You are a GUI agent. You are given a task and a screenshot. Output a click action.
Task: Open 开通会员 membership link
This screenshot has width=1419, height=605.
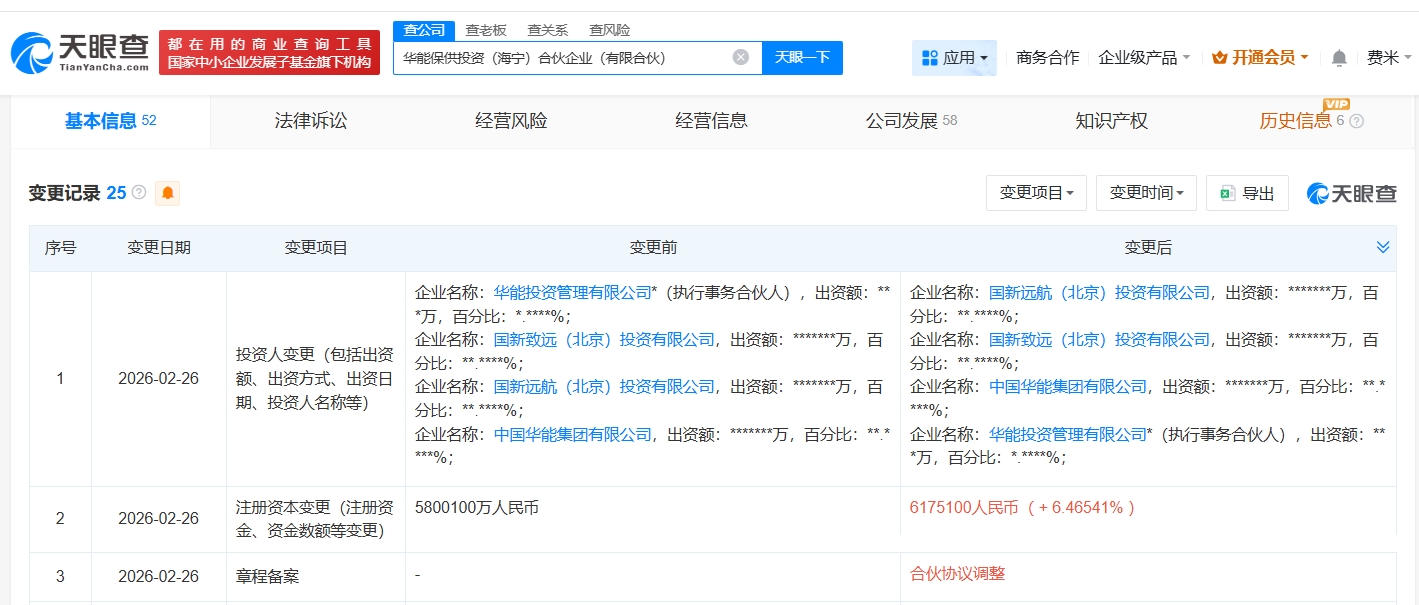(1260, 58)
